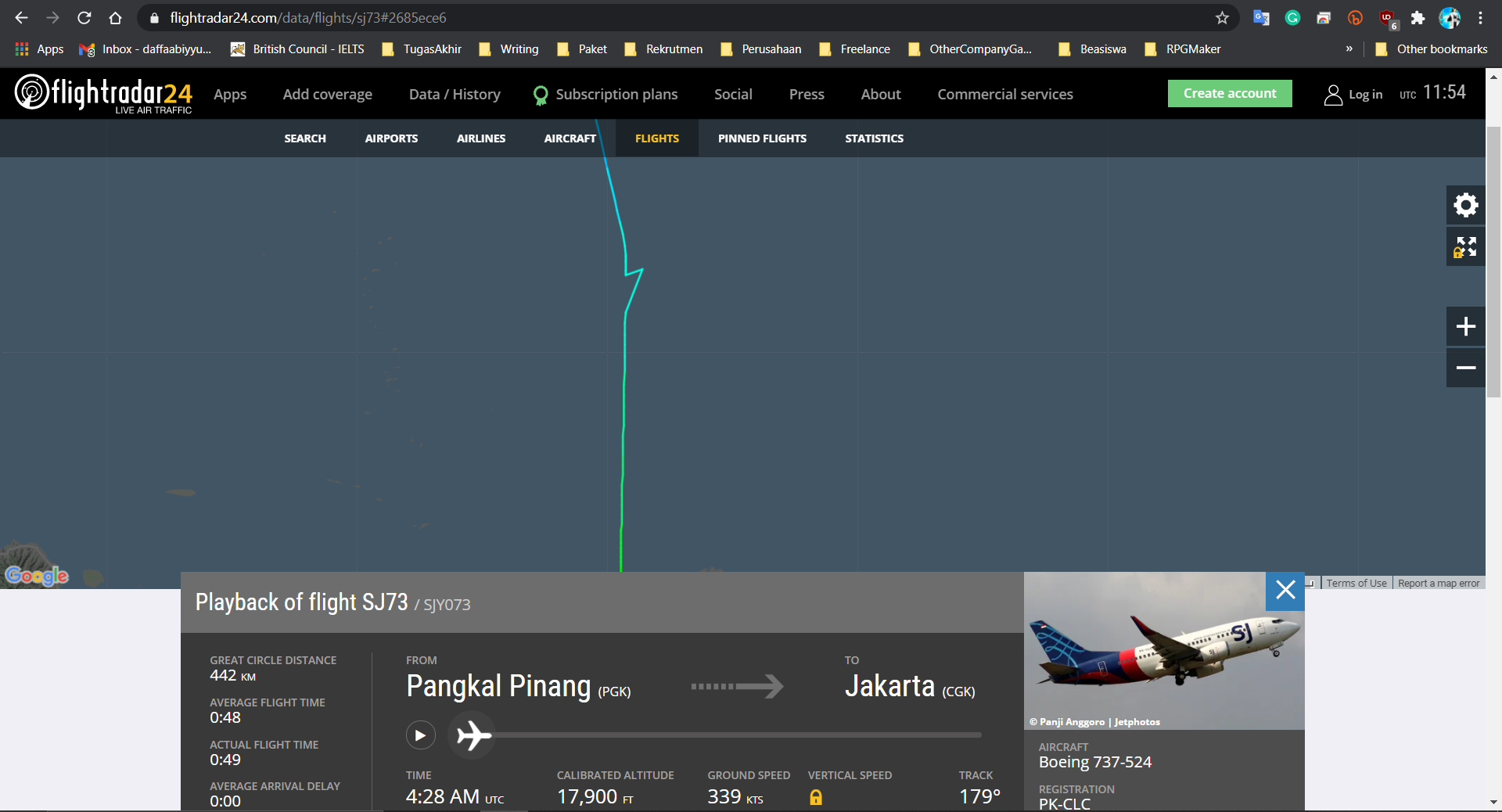Go back with browser back arrow

(x=21, y=17)
